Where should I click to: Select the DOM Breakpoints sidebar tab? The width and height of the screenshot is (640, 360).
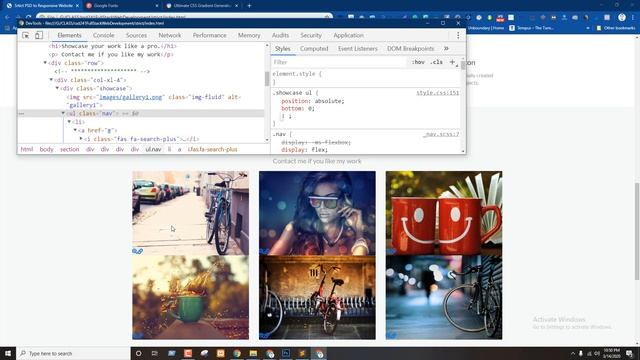click(411, 49)
